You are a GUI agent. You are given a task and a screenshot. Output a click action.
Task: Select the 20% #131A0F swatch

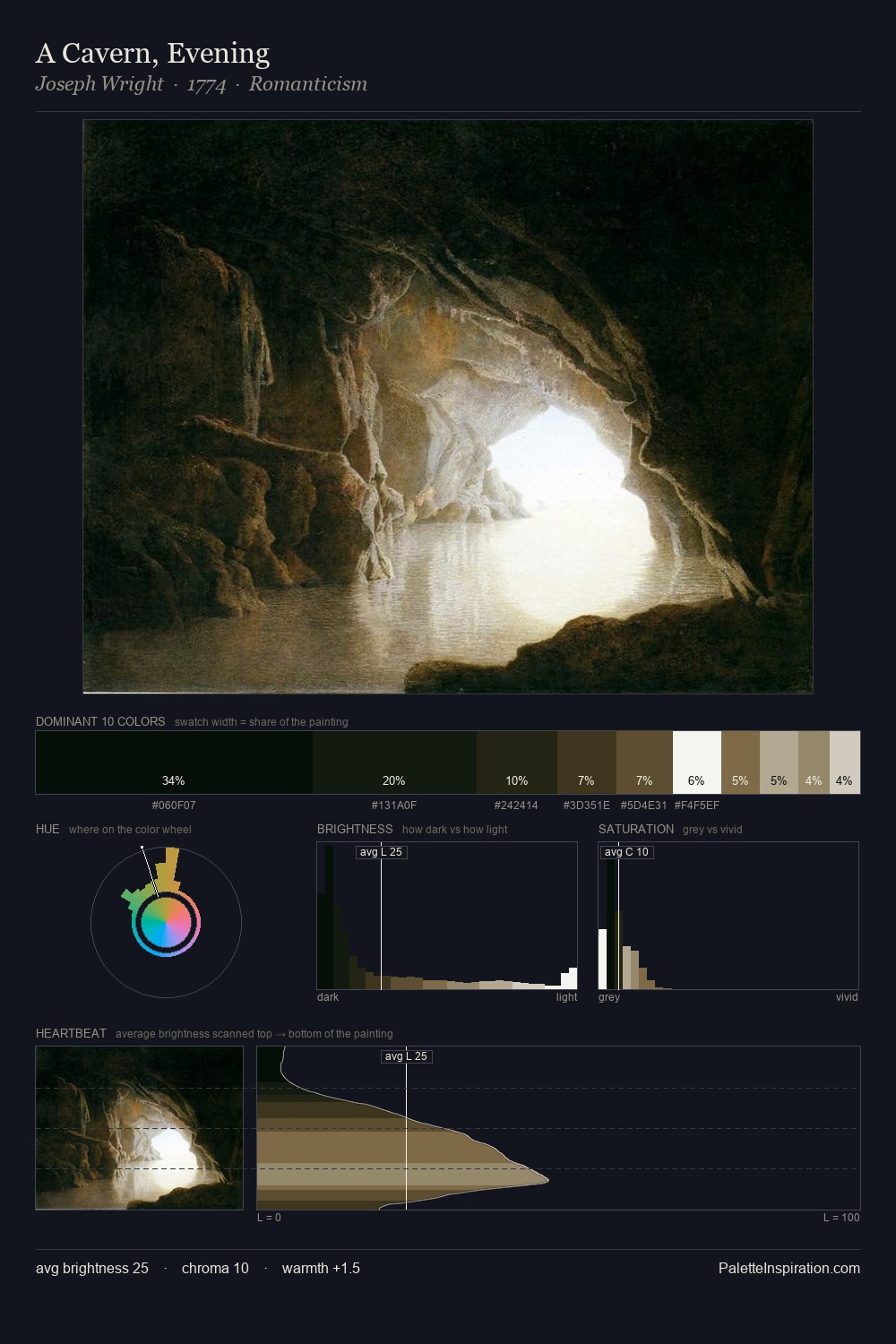(x=394, y=762)
